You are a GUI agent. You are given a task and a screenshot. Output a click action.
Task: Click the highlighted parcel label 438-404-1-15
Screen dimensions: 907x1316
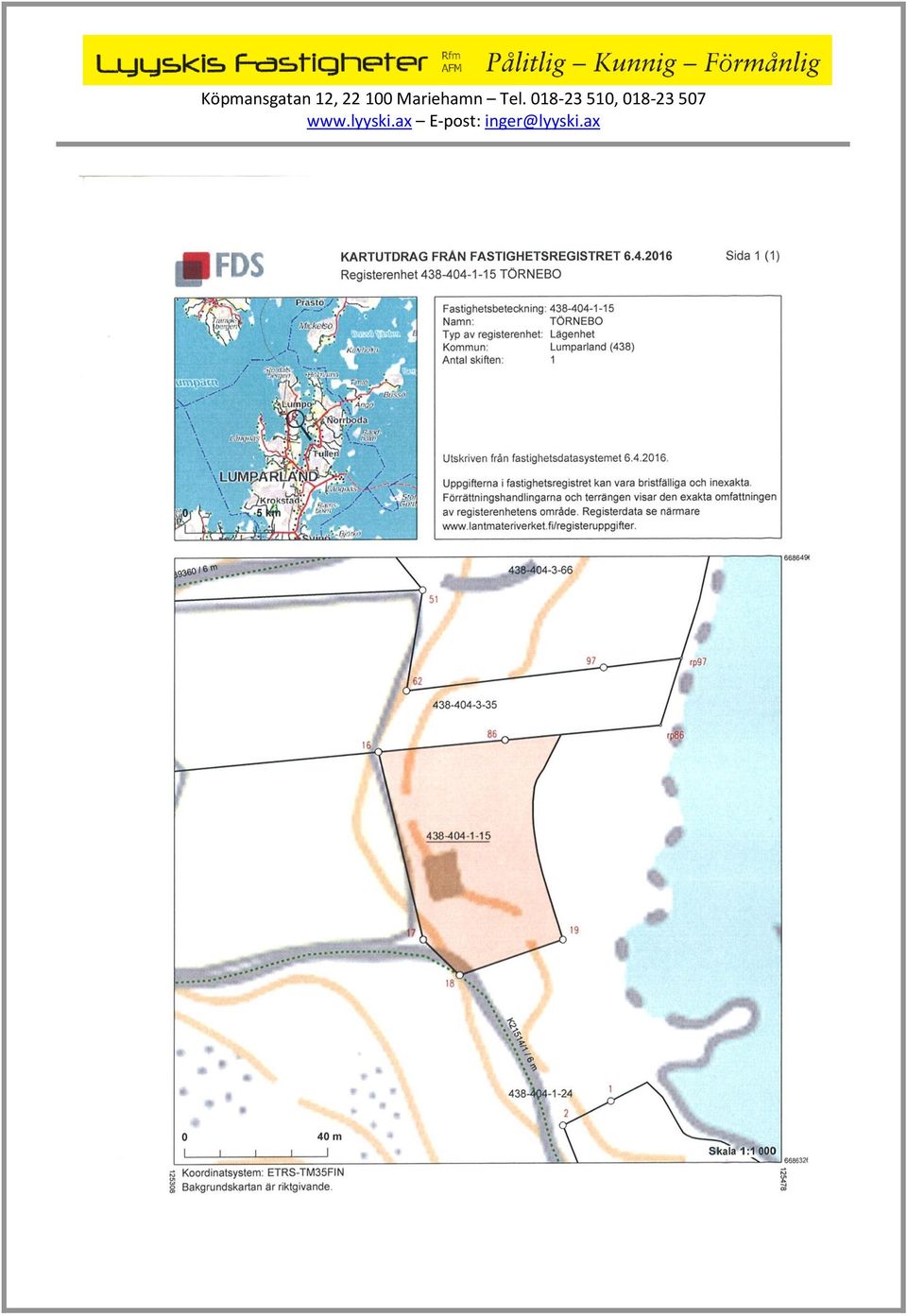tap(458, 836)
